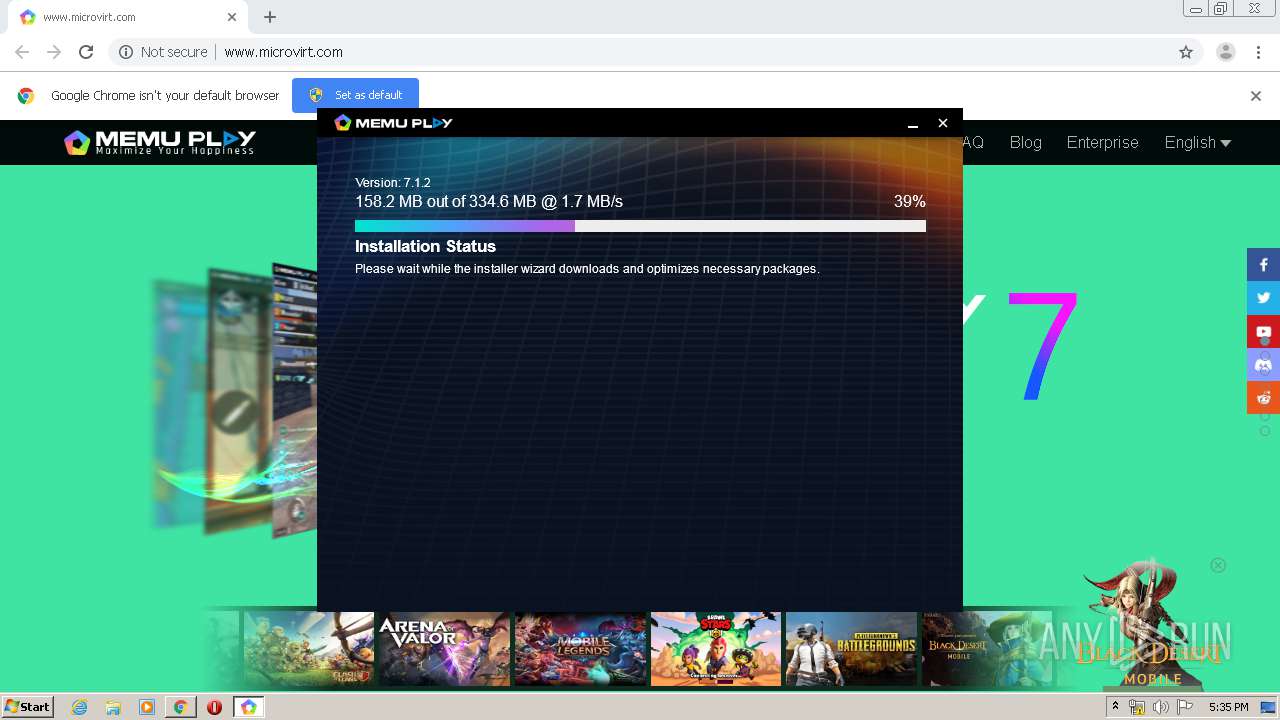Image resolution: width=1280 pixels, height=720 pixels.
Task: Open the FAQ menu item
Action: coord(973,143)
